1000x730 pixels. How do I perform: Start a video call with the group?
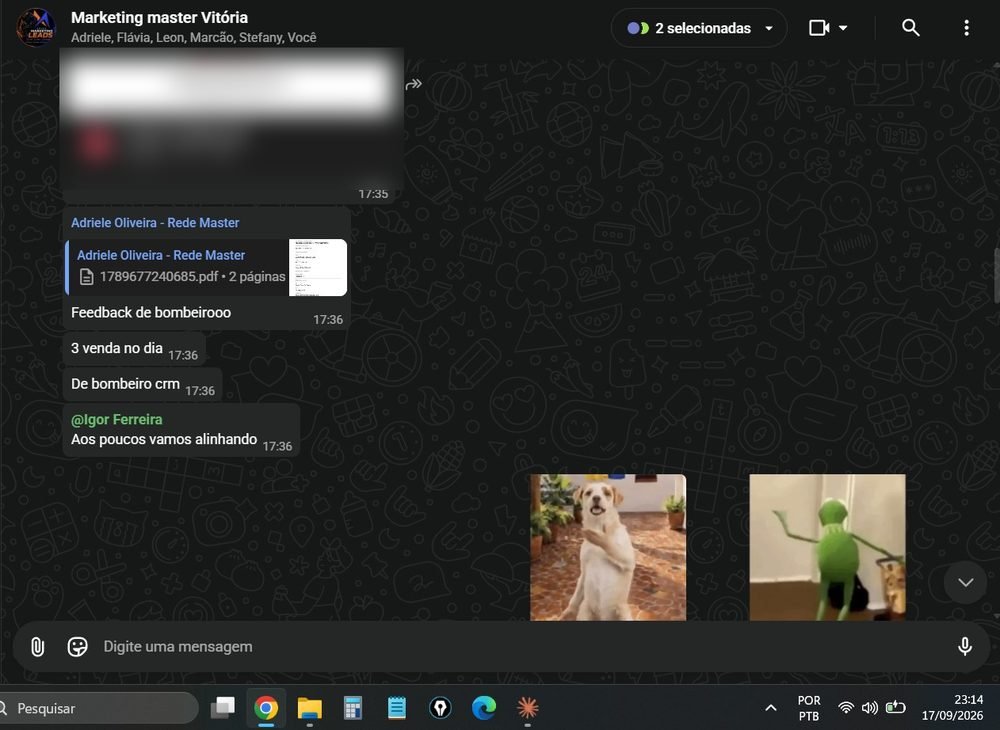(x=819, y=28)
